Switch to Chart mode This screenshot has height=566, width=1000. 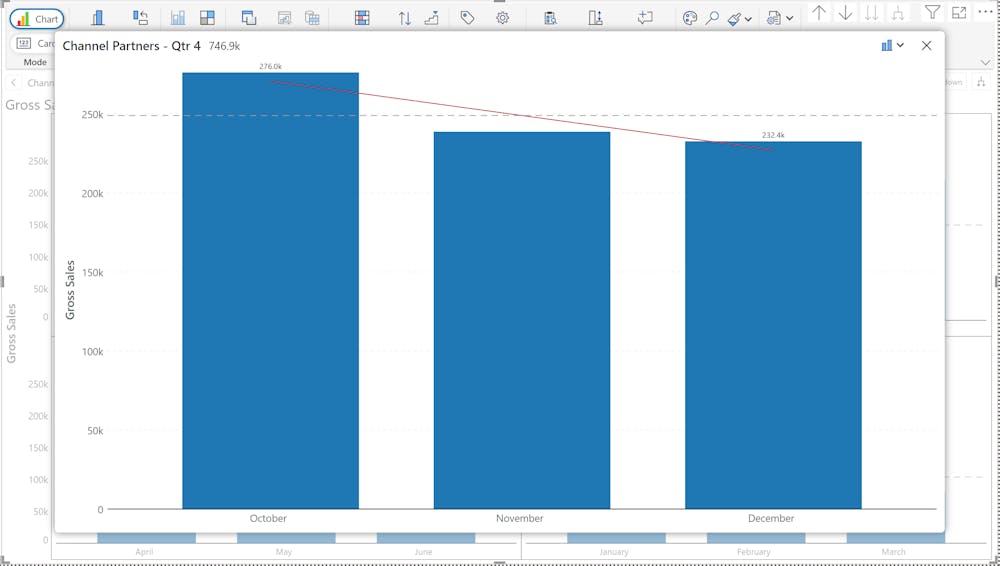pos(37,19)
